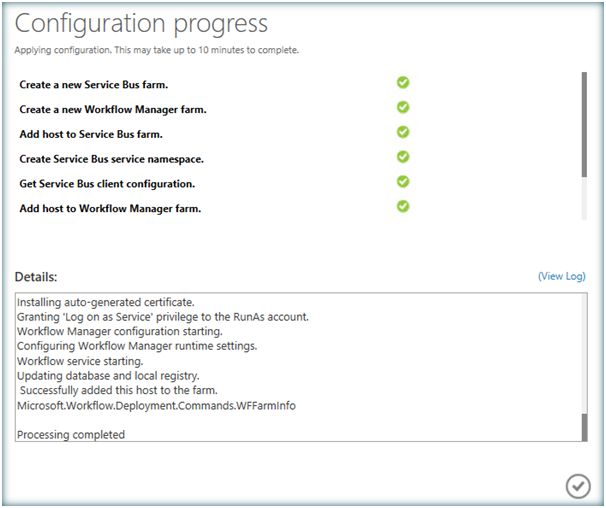Click the Details log scrollbar thumb
This screenshot has width=606, height=508.
pyautogui.click(x=584, y=427)
